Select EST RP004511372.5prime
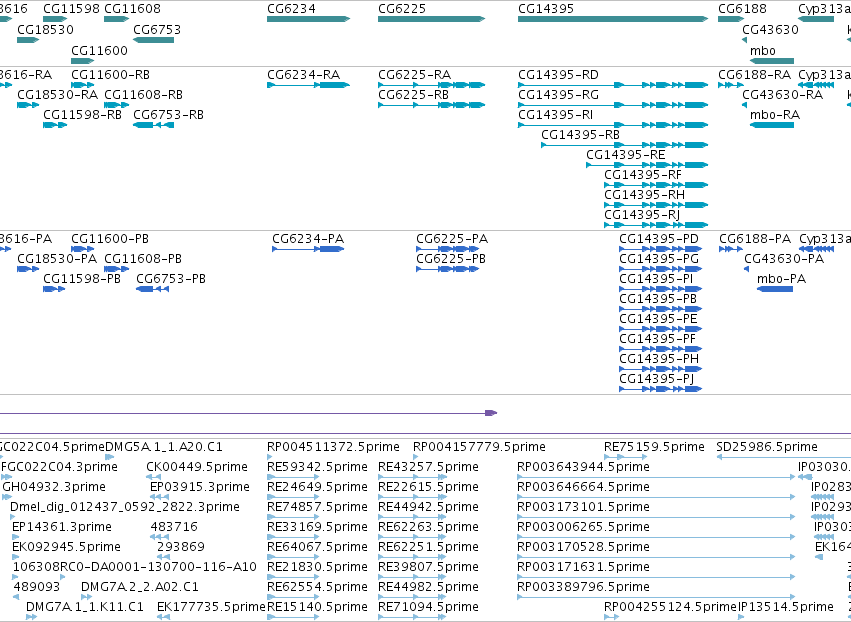The width and height of the screenshot is (851, 622). click(271, 457)
